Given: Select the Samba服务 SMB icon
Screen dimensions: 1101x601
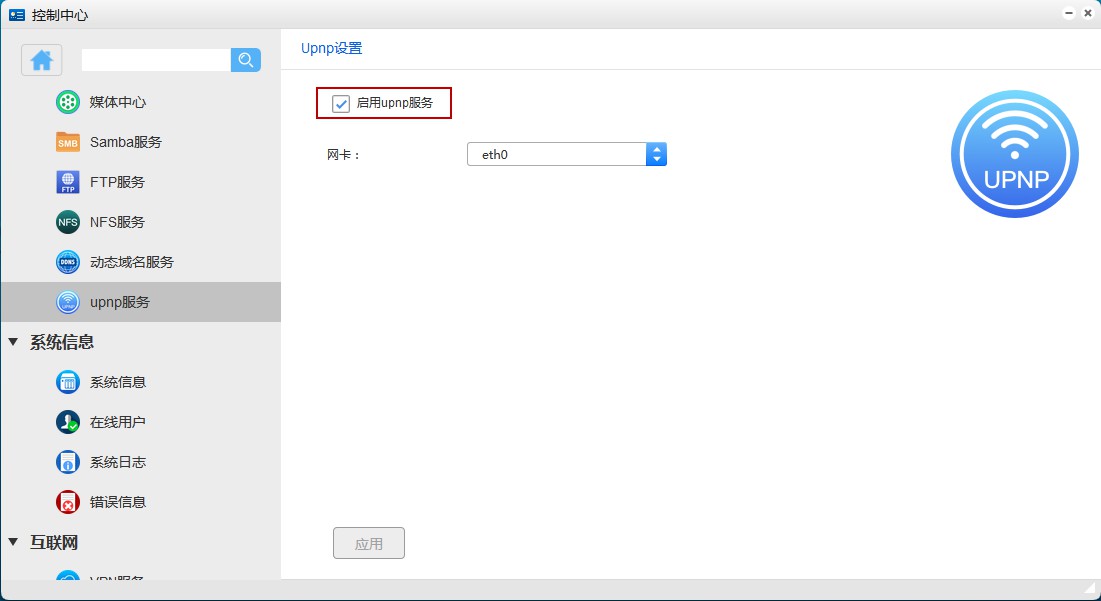Looking at the screenshot, I should click(x=68, y=142).
